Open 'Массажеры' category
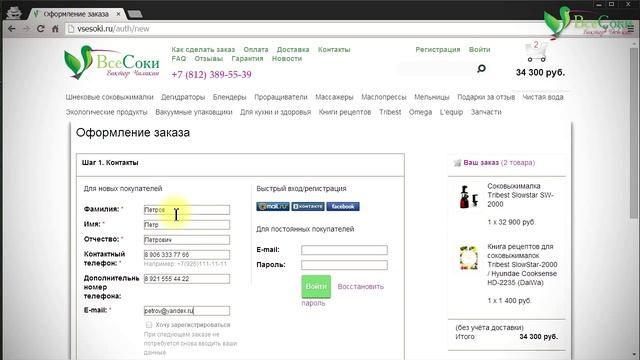The height and width of the screenshot is (360, 640). click(334, 97)
